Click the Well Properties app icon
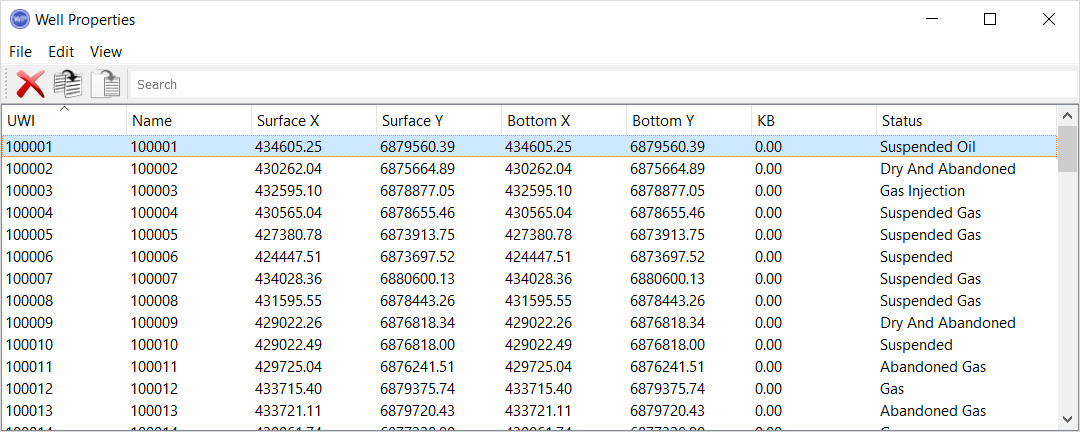The image size is (1080, 432). pyautogui.click(x=19, y=19)
